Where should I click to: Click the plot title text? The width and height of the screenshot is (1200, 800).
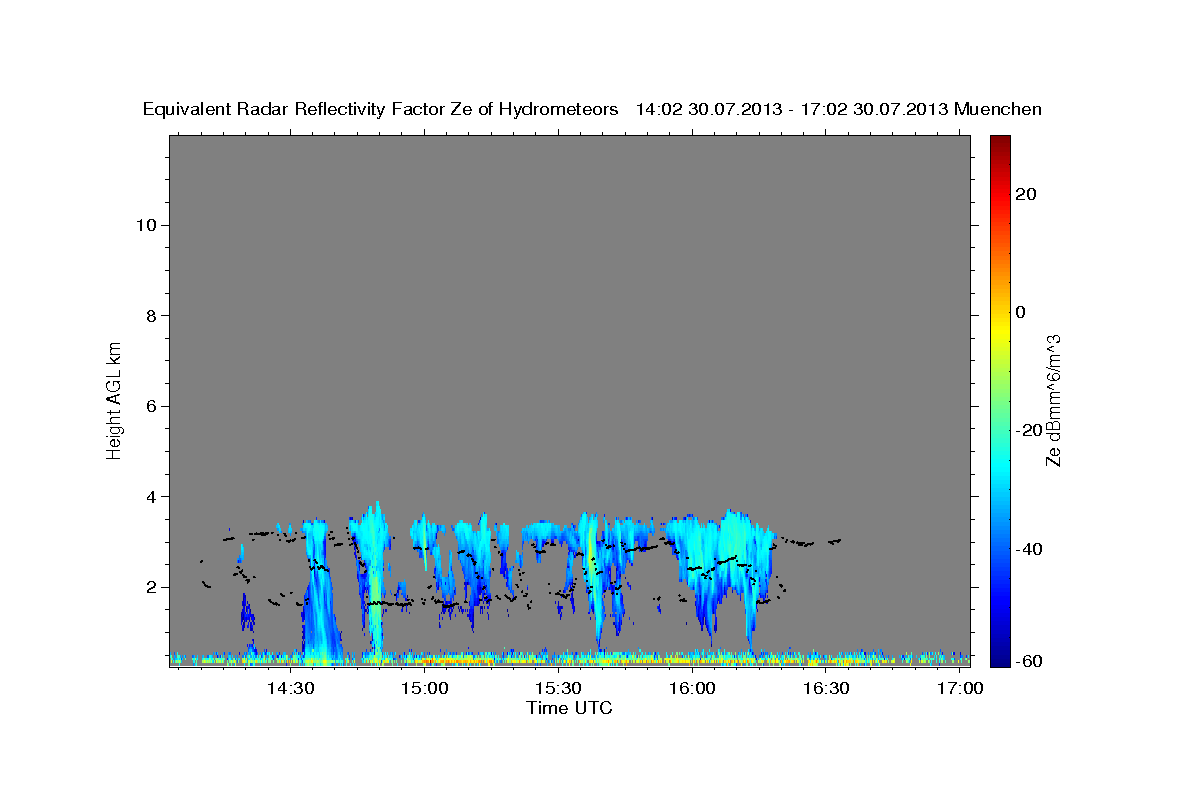point(592,109)
